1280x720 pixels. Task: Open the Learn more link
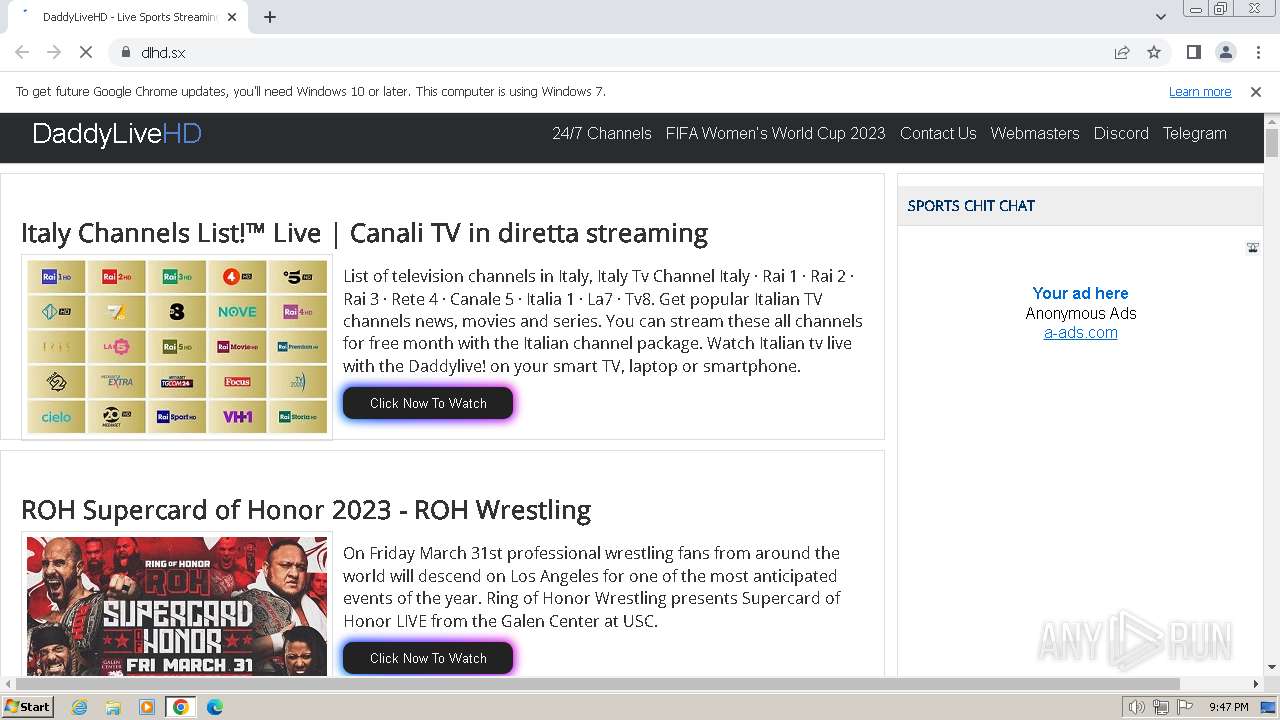[x=1200, y=91]
